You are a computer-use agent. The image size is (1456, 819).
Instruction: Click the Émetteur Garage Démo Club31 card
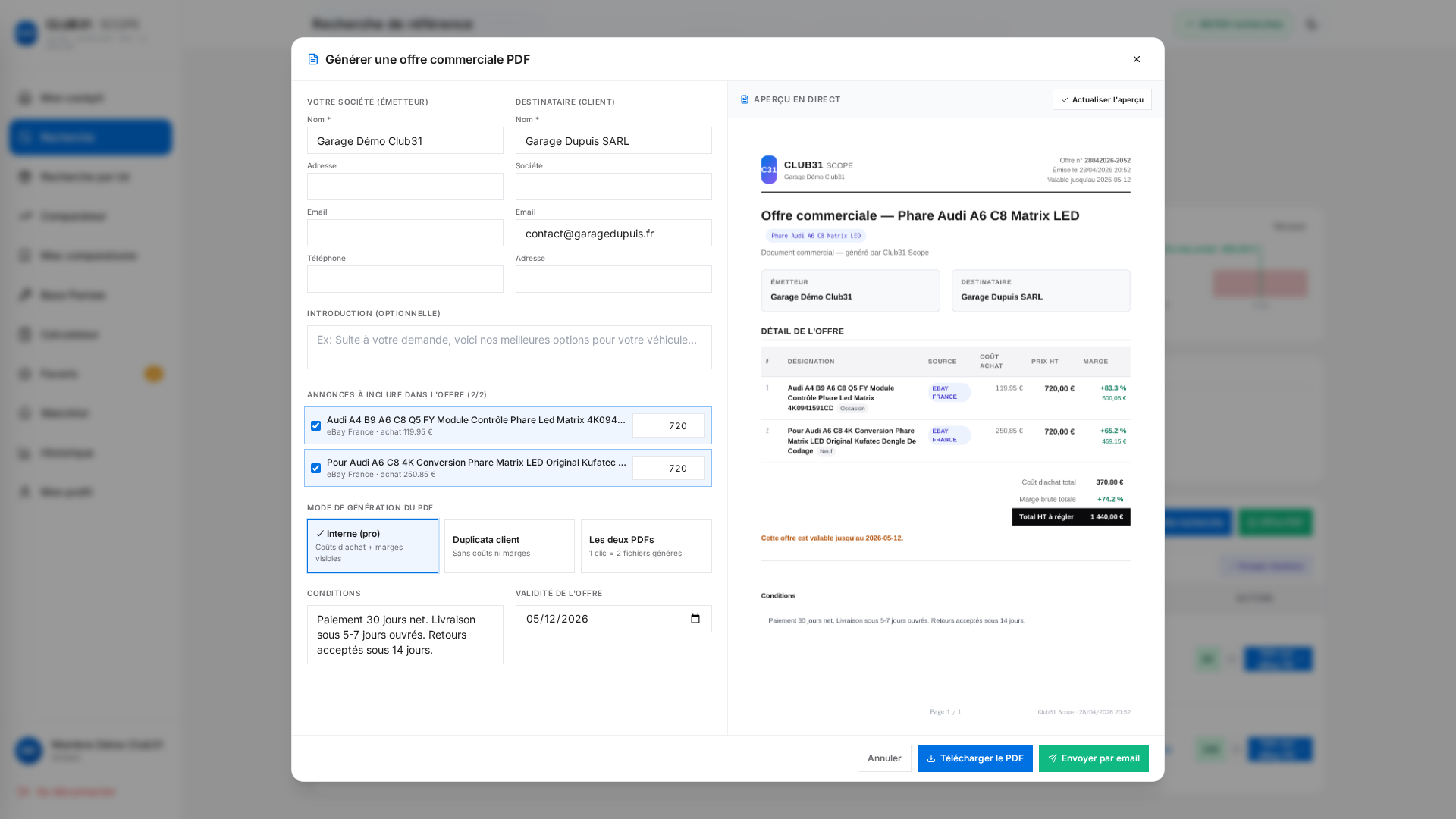tap(850, 290)
